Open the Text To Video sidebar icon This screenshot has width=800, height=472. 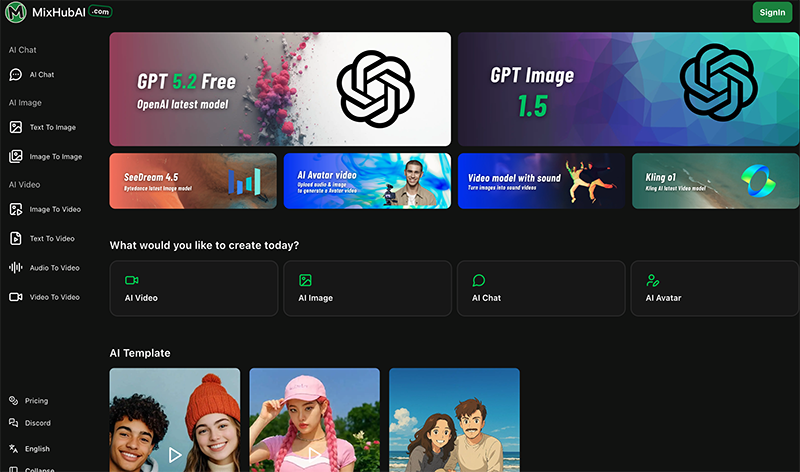tap(16, 238)
